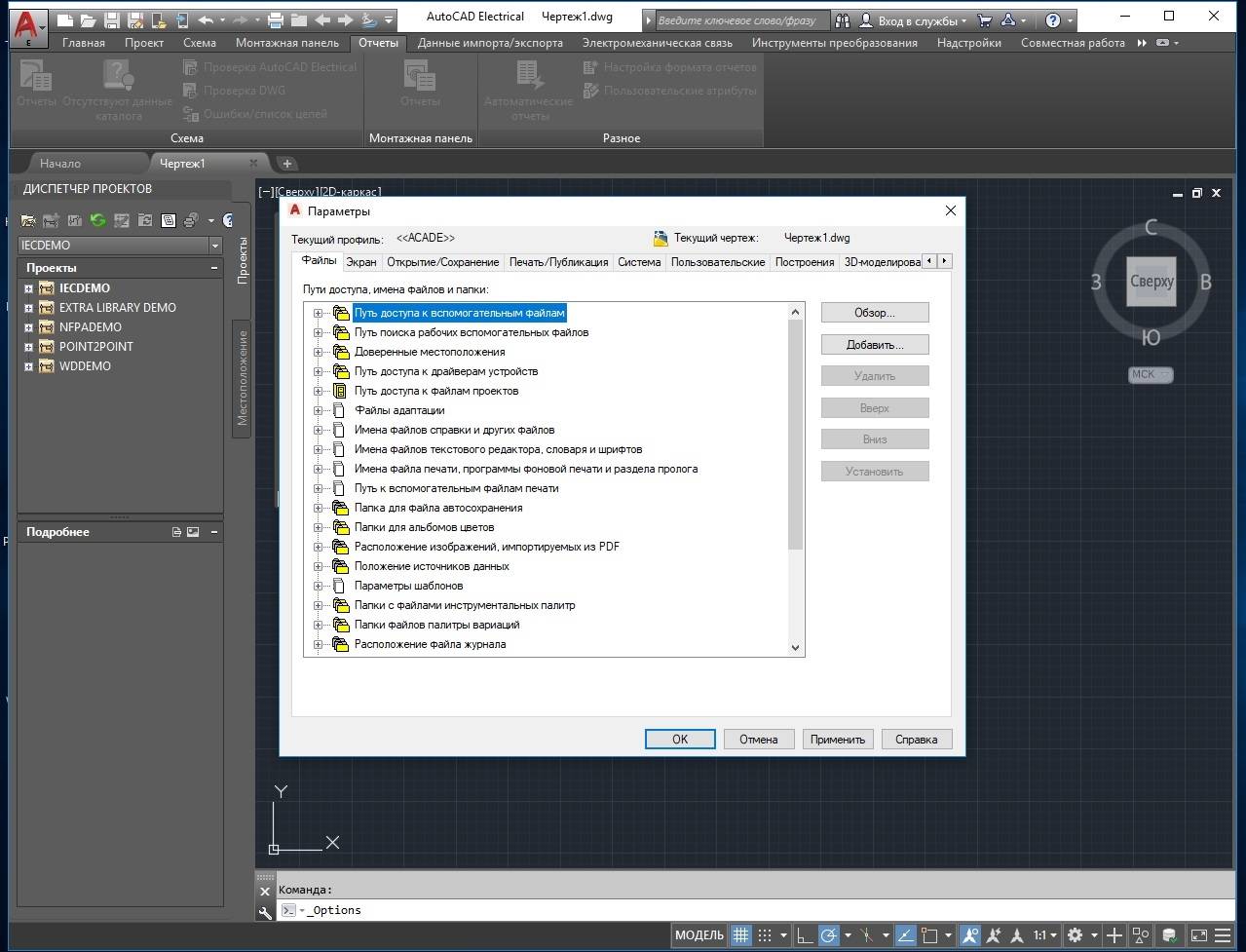This screenshot has height=952, width=1246.
Task: Click the Open file icon in quick access toolbar
Action: point(89,19)
